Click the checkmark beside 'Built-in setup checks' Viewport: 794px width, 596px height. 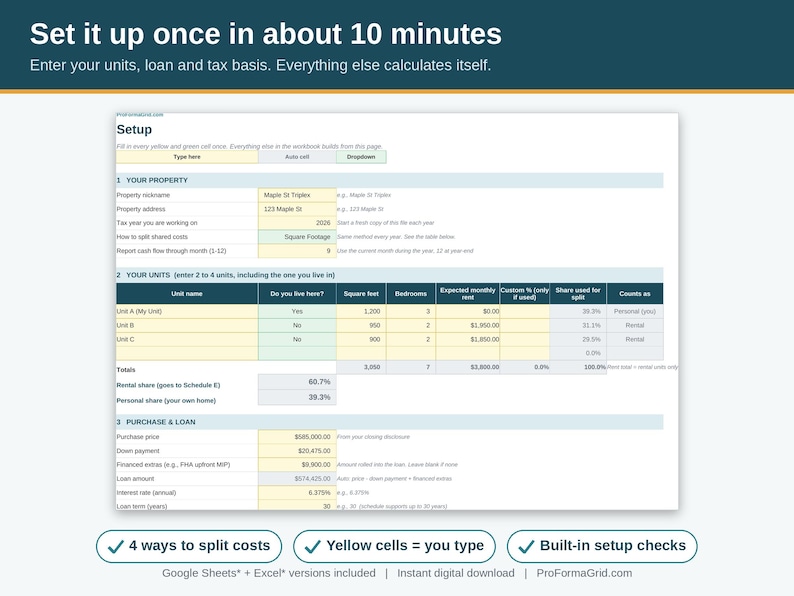point(526,546)
